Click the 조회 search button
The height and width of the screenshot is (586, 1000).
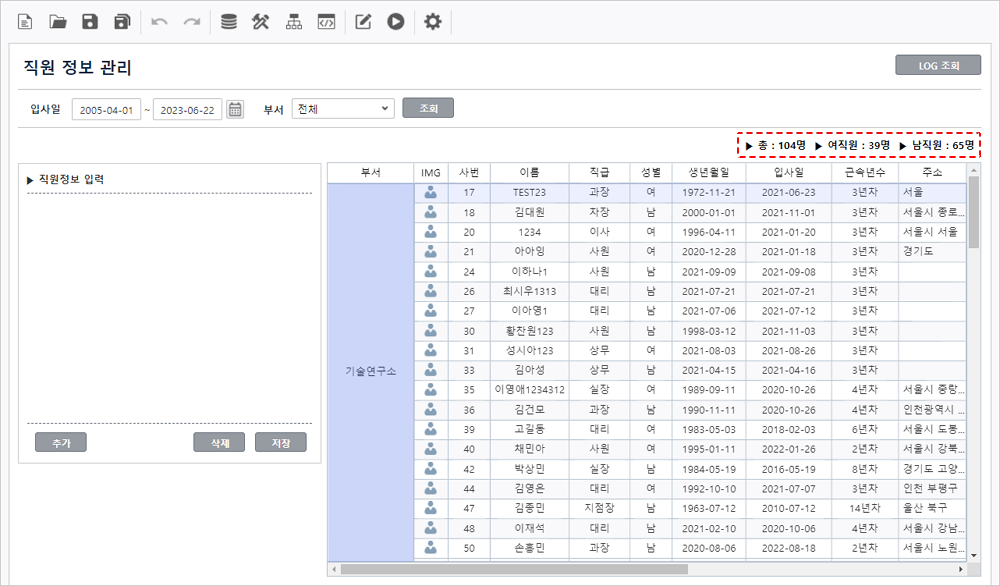point(428,108)
